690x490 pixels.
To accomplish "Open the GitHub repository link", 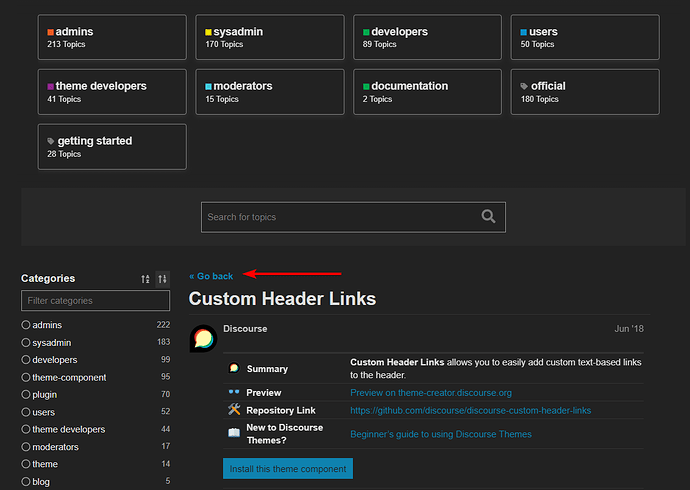I will click(x=470, y=410).
